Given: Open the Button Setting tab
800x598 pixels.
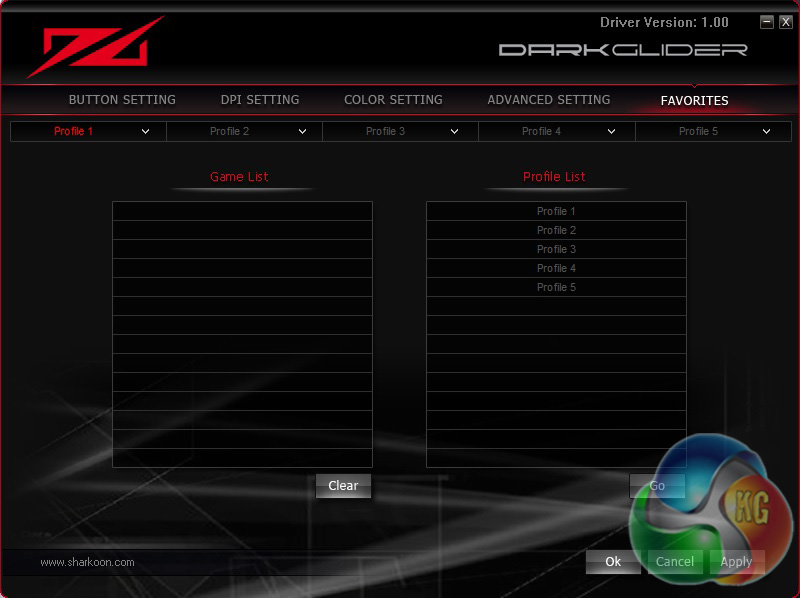Looking at the screenshot, I should tap(122, 99).
